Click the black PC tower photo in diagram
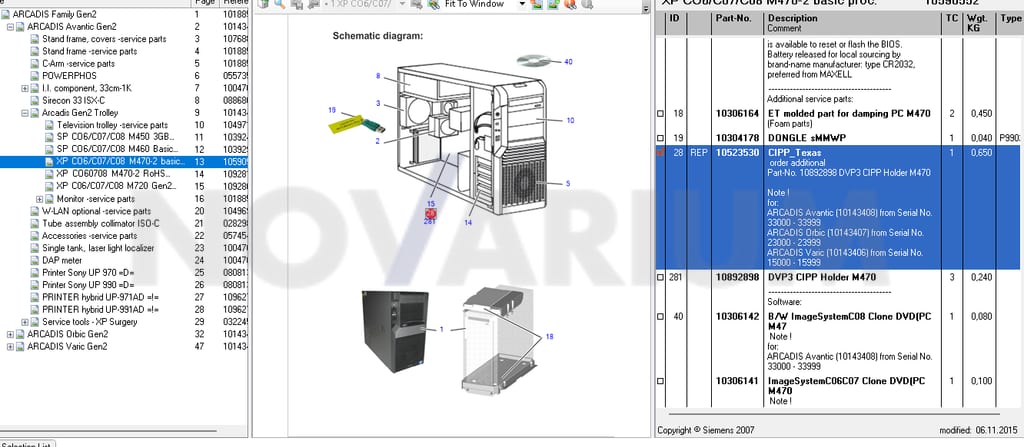Screen dimensions: 1024x447 tap(396, 331)
